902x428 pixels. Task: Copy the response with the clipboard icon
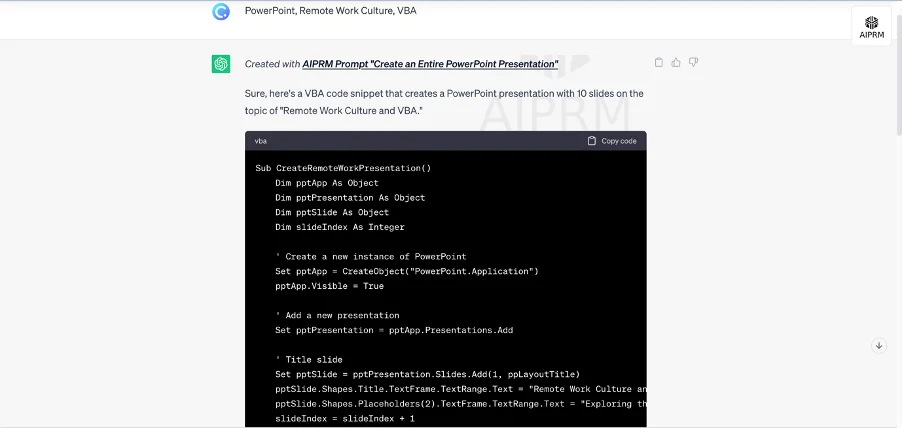click(x=659, y=62)
